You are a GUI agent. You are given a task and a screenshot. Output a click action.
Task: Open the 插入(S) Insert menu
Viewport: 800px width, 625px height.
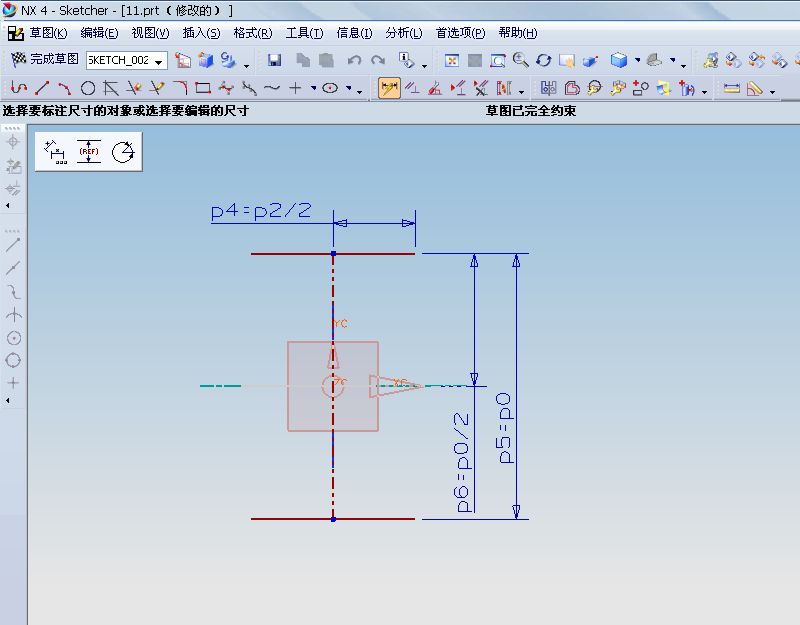pos(202,33)
